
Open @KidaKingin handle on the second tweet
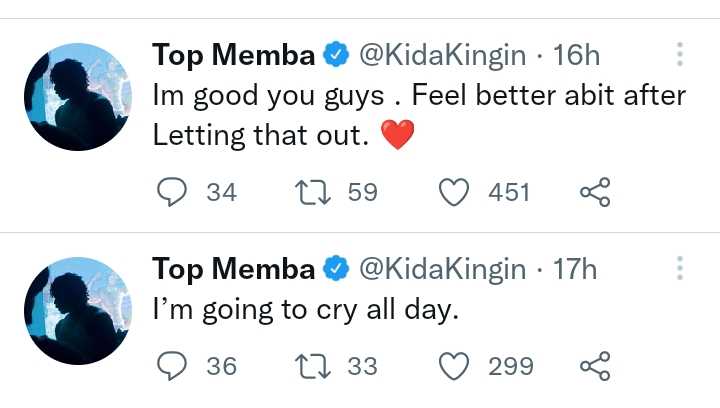tap(441, 269)
